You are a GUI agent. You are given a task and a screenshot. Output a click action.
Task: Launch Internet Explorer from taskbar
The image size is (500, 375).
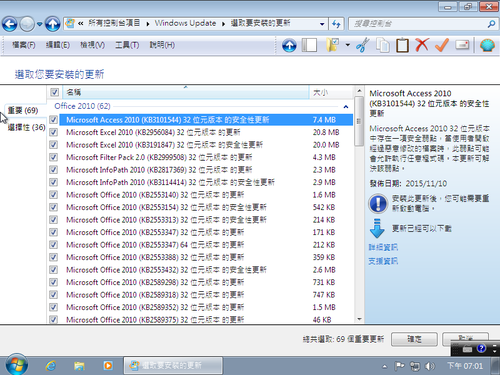tap(51, 366)
